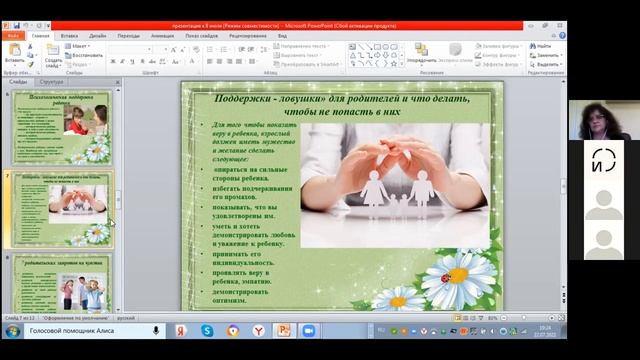The height and width of the screenshot is (360, 640).
Task: Align text left in paragraph group
Action: click(x=209, y=61)
